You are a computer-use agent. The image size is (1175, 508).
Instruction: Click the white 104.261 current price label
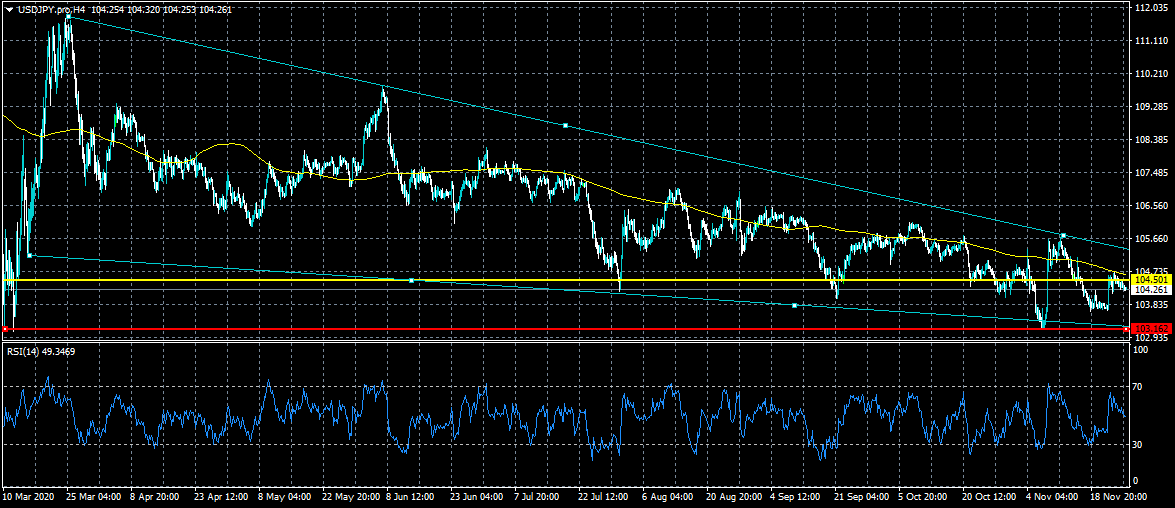click(x=1150, y=291)
